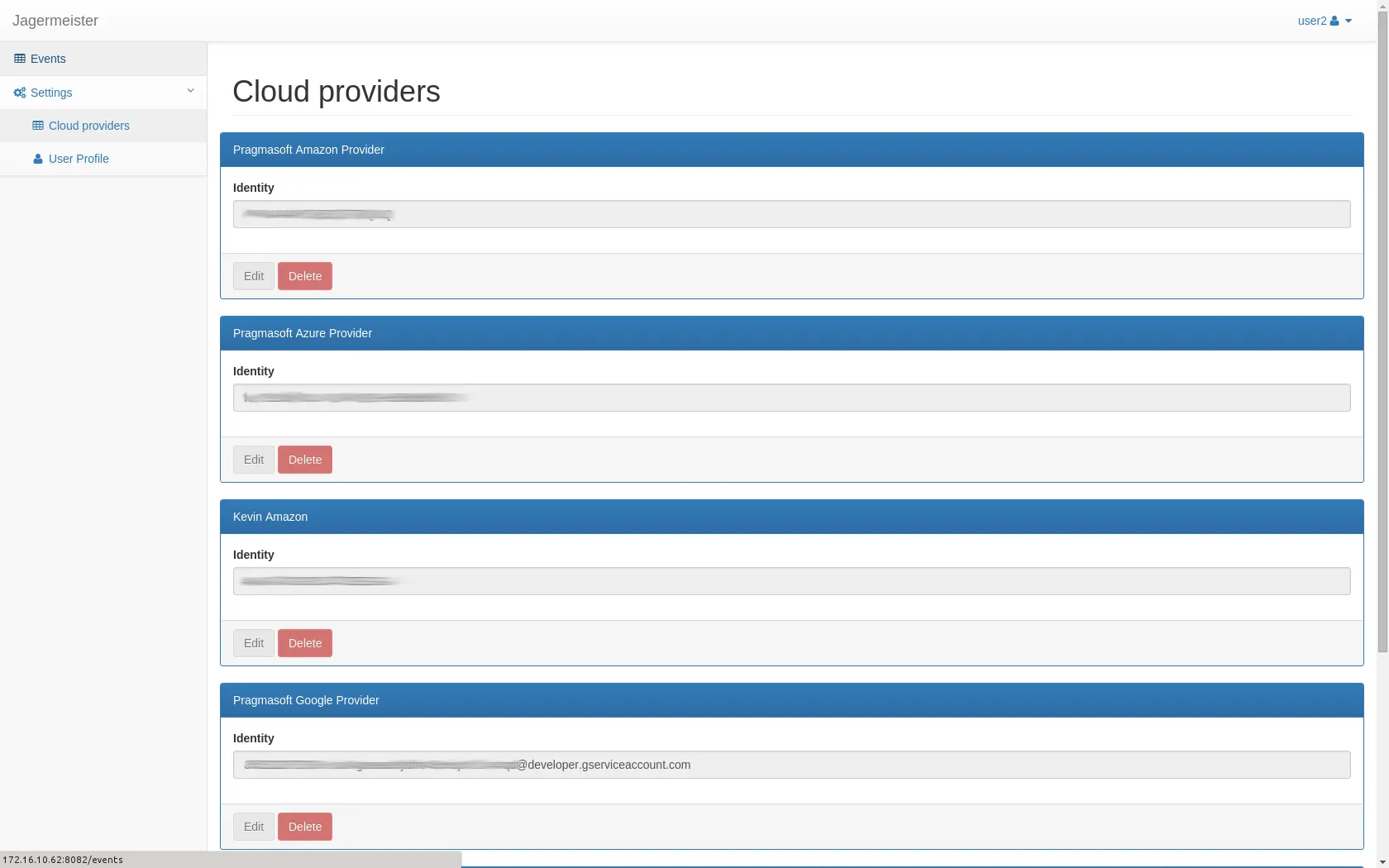This screenshot has height=868, width=1389.
Task: Select Cloud providers in sidebar
Action: [88, 126]
